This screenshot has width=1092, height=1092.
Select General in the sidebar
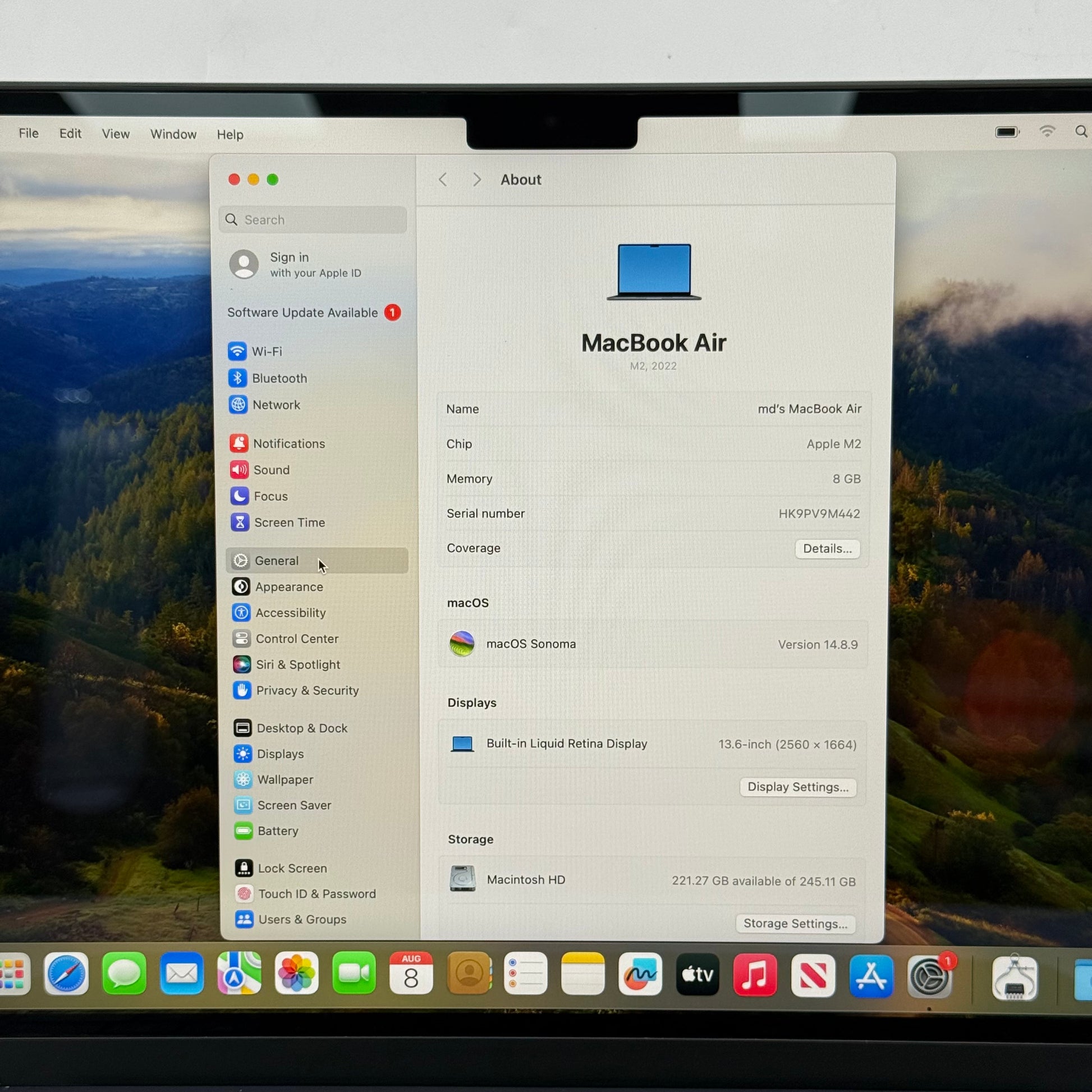317,561
